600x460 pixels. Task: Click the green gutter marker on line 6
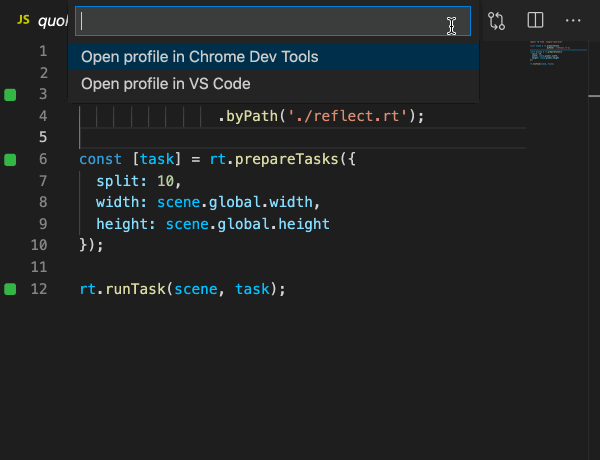(x=11, y=159)
